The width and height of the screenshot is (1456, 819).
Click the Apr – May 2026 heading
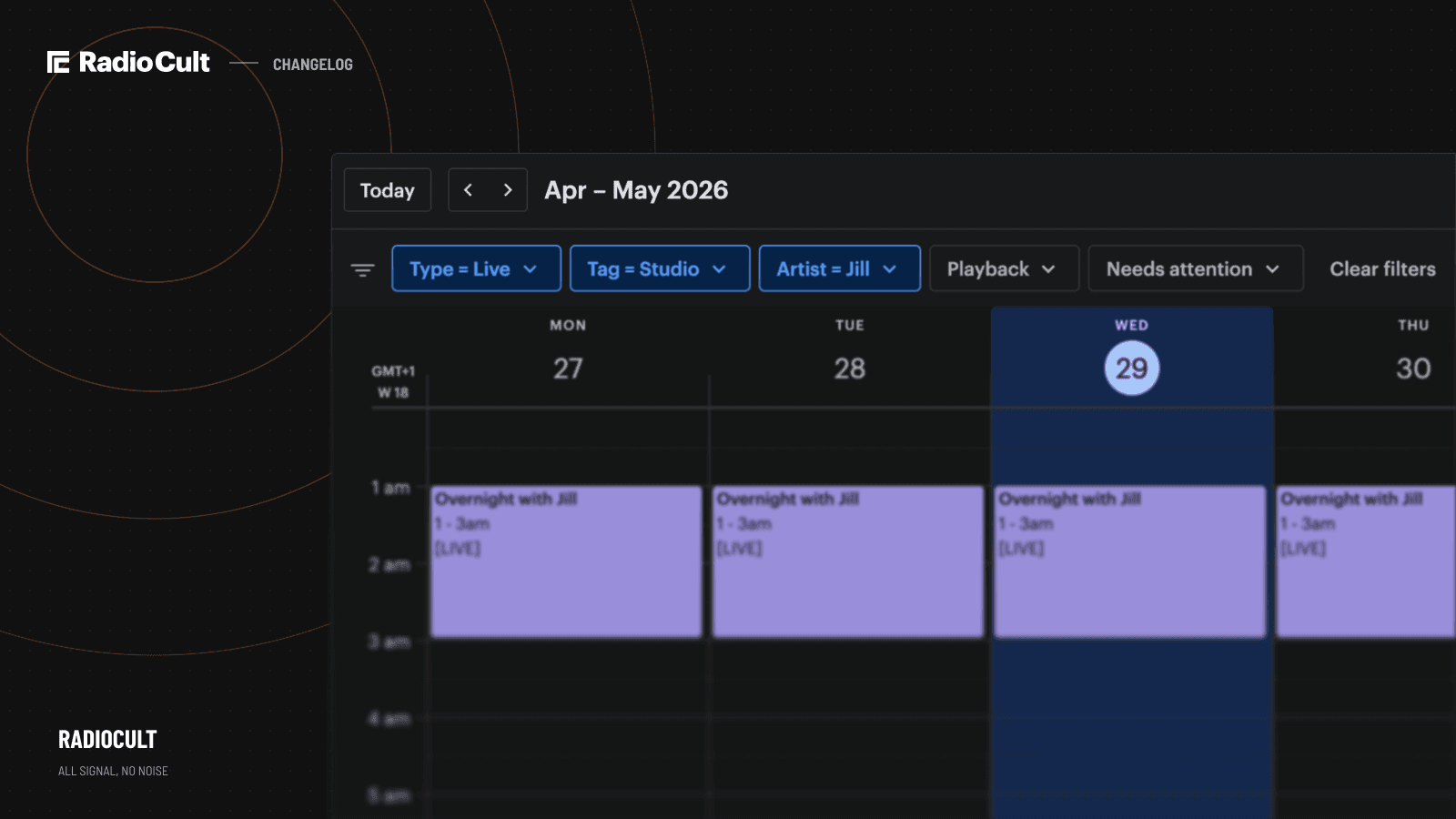click(636, 190)
